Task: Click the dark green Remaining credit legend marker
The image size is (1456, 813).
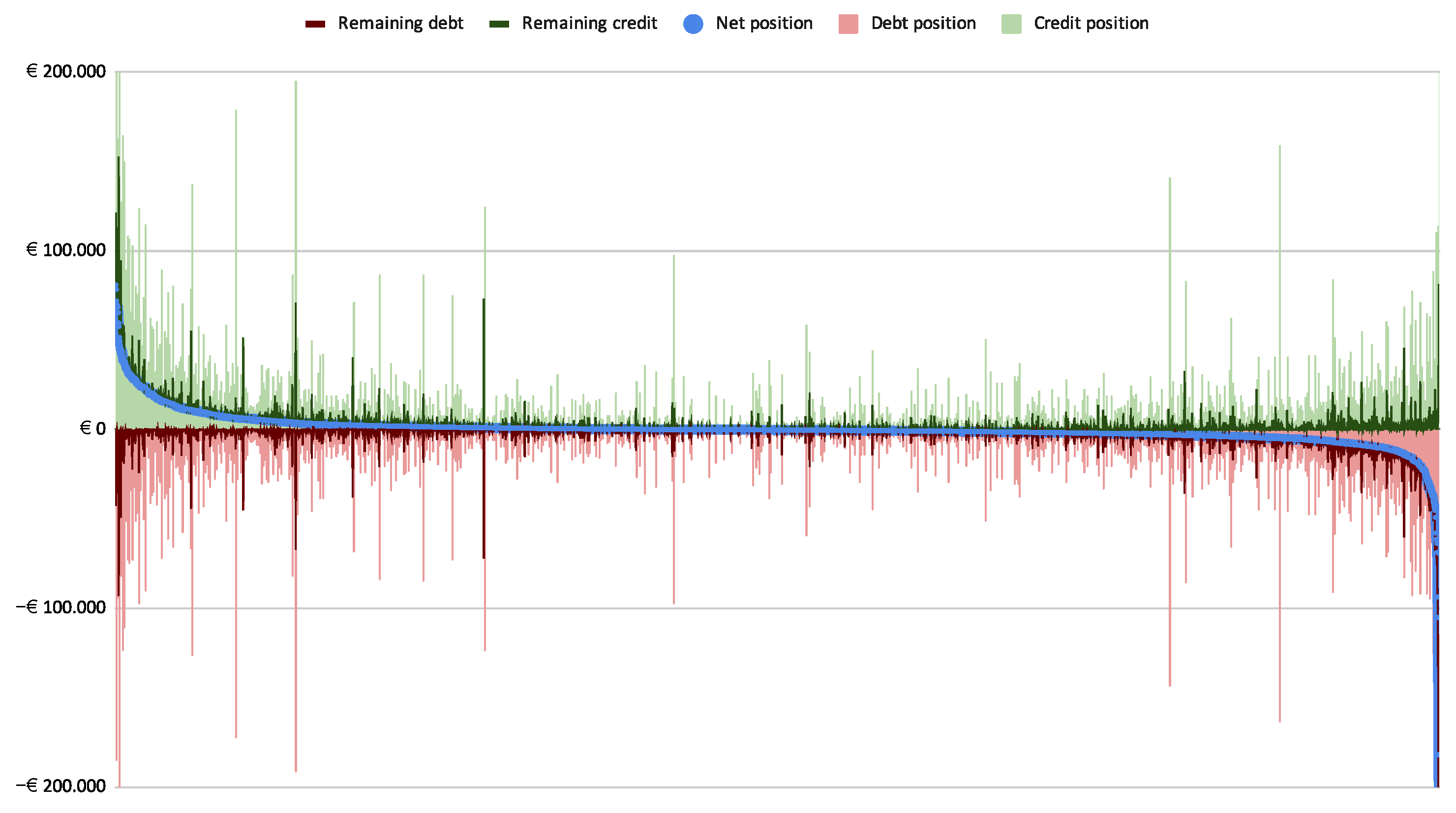Action: point(499,24)
